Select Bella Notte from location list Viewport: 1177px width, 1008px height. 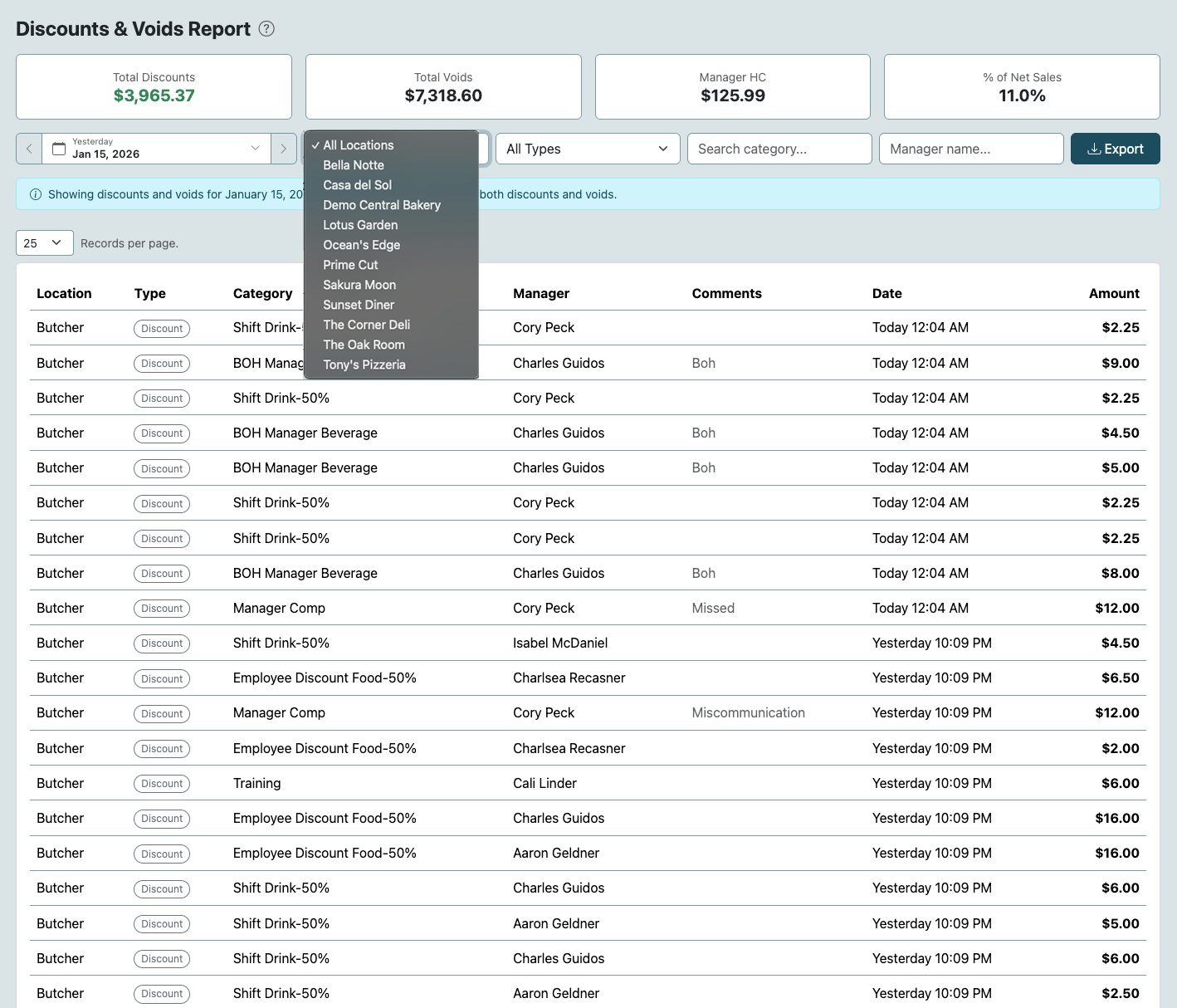(x=354, y=165)
